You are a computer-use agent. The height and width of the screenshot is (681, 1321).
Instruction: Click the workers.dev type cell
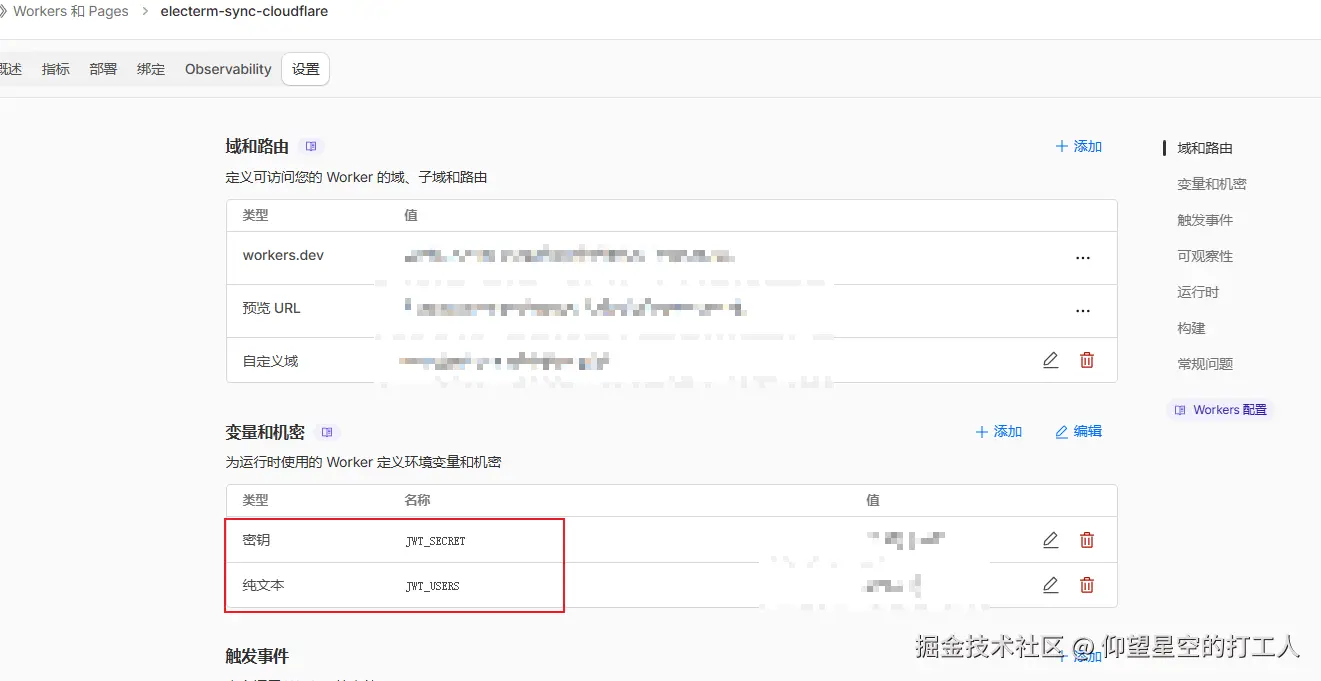click(x=283, y=255)
